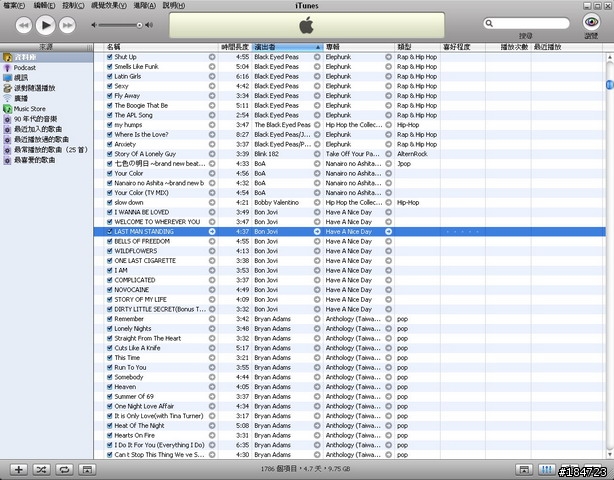Uncheck the Shut Up song checkbox
614x480 pixels.
point(110,57)
